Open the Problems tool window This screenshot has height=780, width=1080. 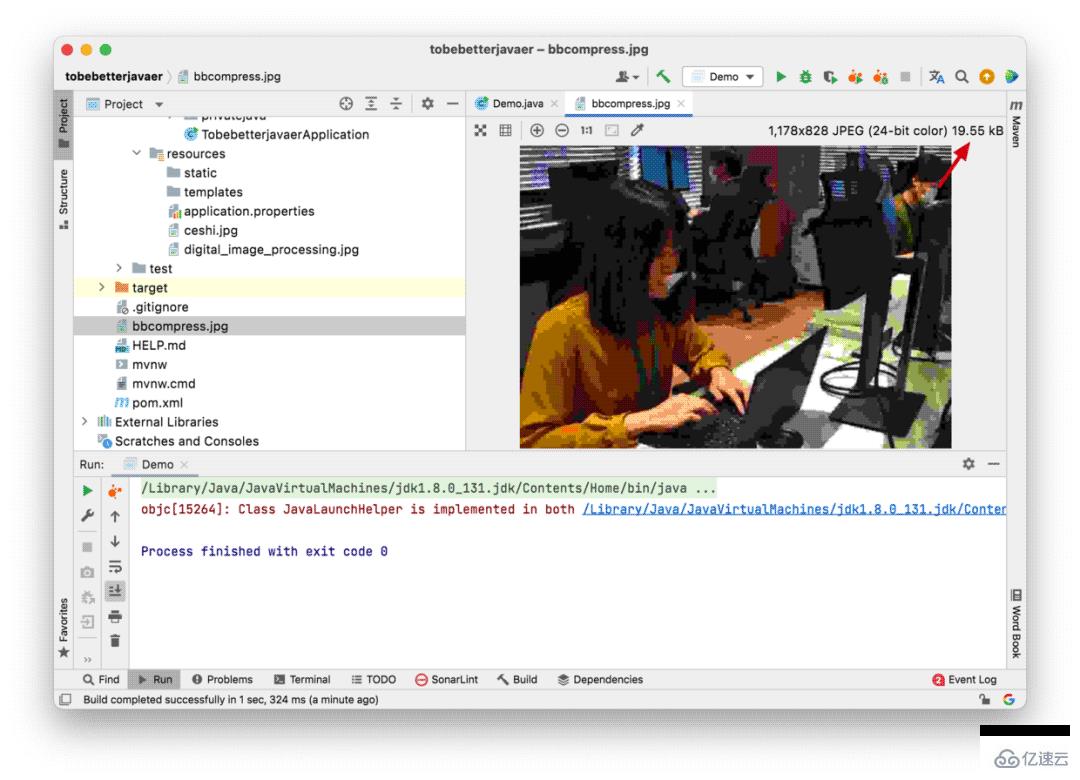click(222, 679)
